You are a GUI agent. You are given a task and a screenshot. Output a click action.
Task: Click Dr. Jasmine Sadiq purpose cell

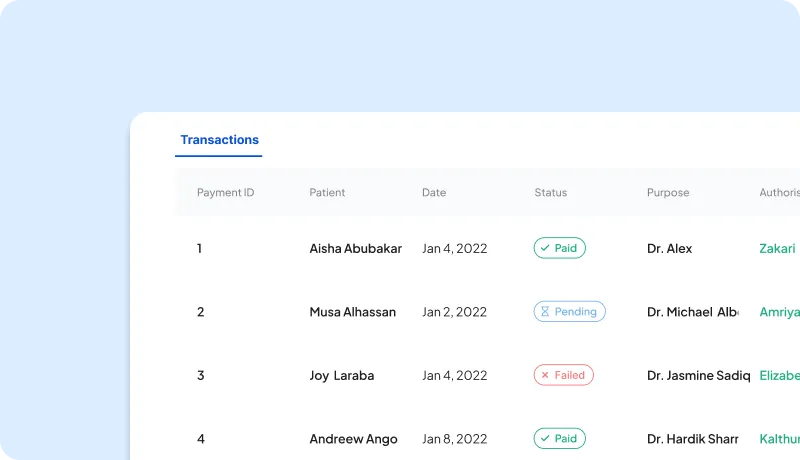[x=697, y=376]
